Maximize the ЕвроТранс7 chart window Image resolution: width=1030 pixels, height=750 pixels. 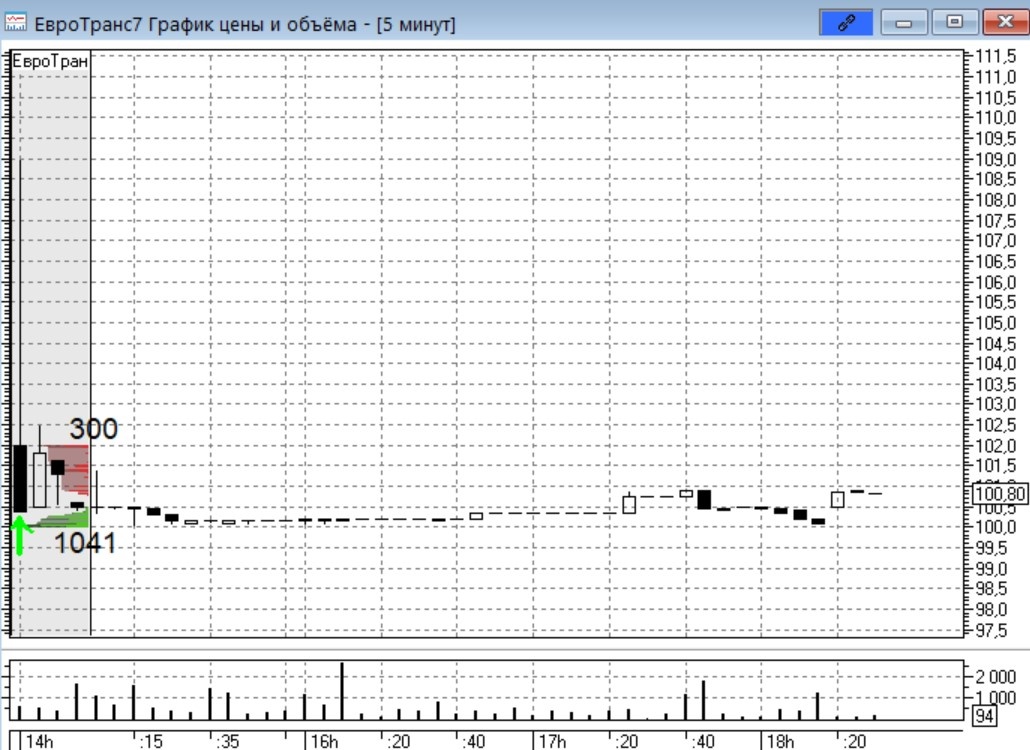[x=954, y=22]
